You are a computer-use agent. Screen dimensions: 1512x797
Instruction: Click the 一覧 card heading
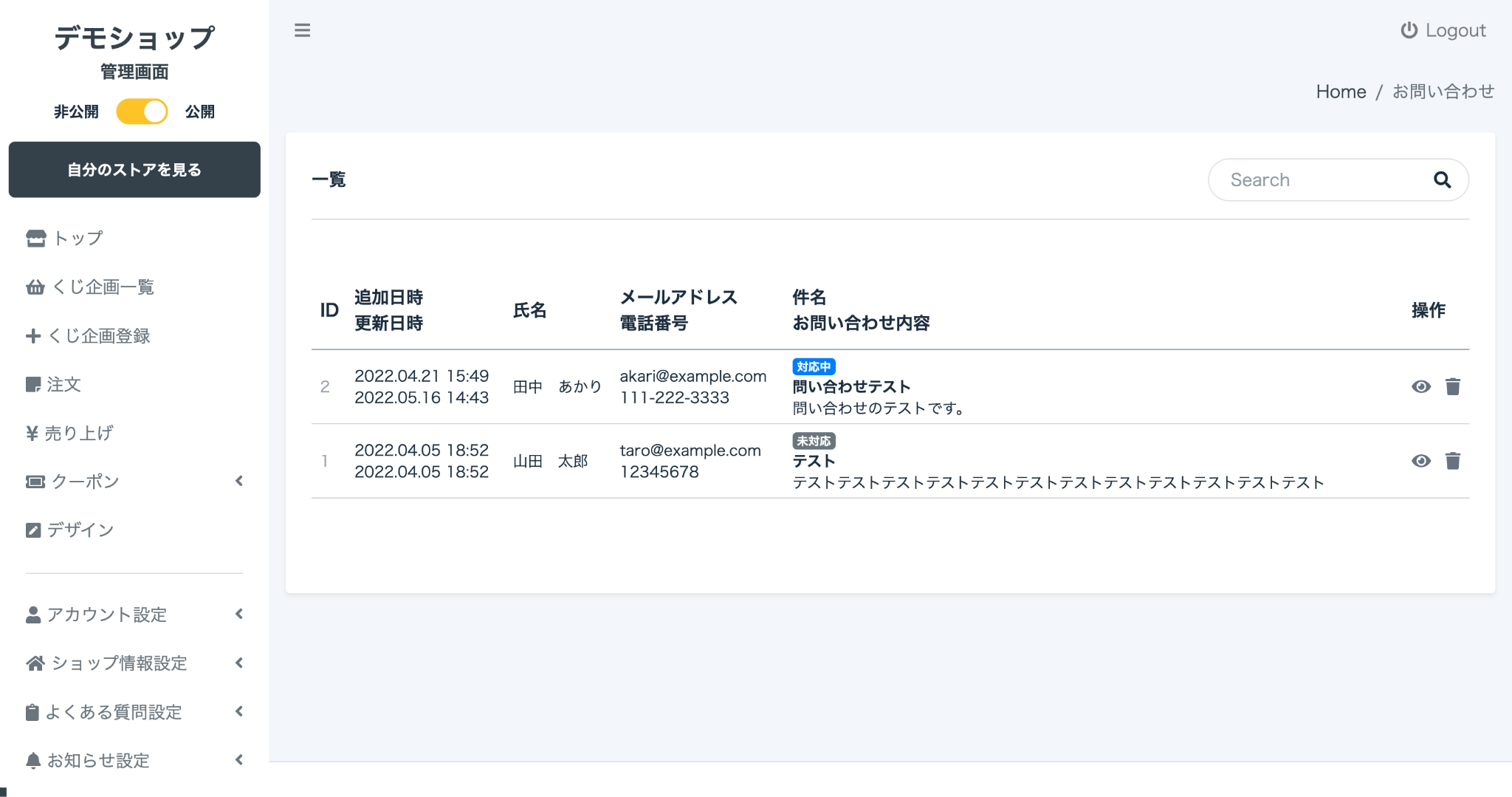[x=329, y=179]
